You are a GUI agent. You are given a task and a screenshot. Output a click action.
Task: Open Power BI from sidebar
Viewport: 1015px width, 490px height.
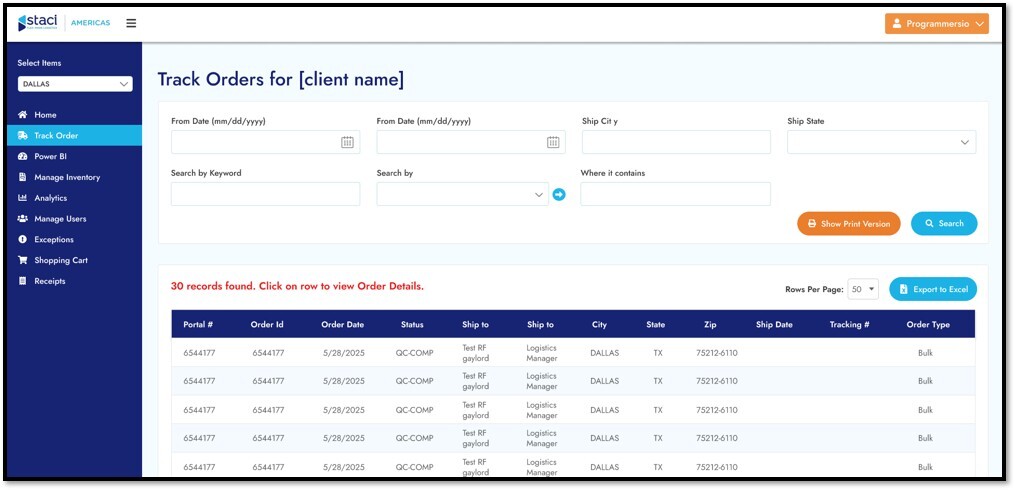pyautogui.click(x=50, y=156)
